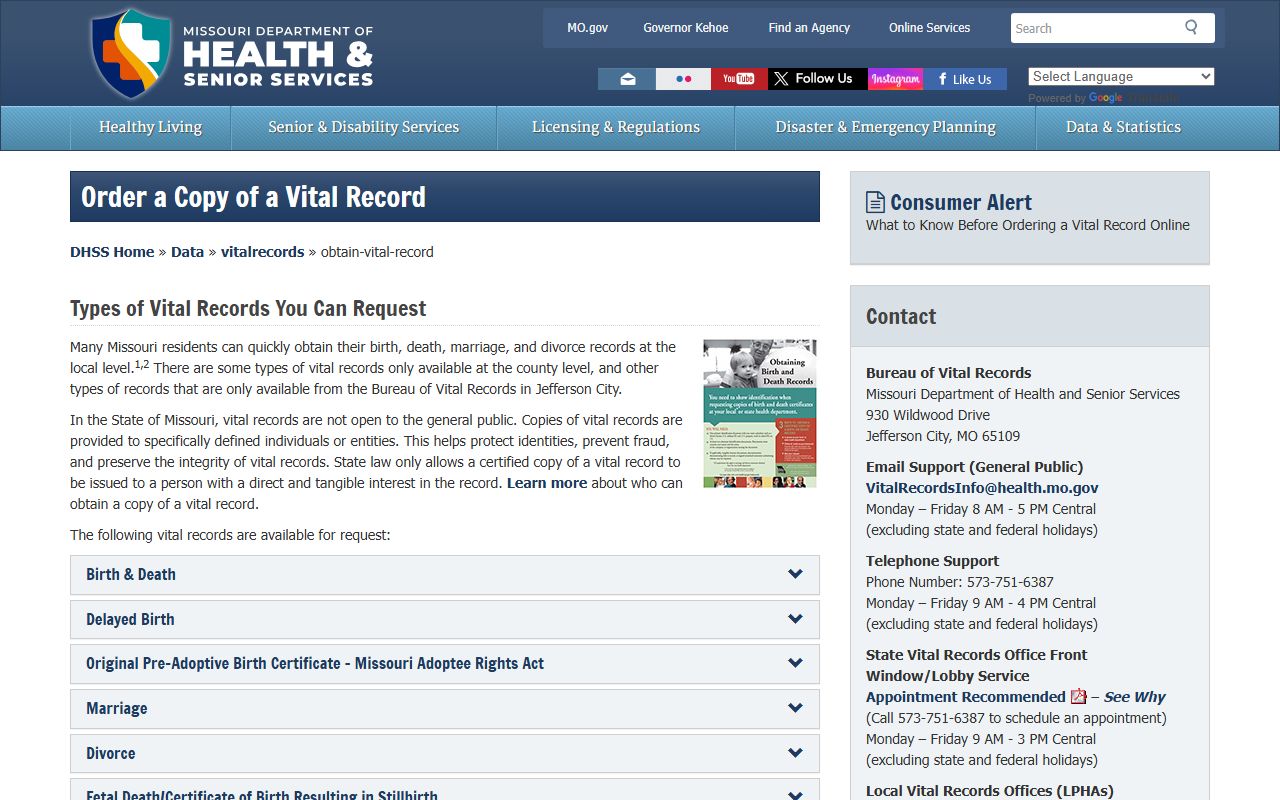The image size is (1280, 800).
Task: Open the Online Services link
Action: (930, 28)
